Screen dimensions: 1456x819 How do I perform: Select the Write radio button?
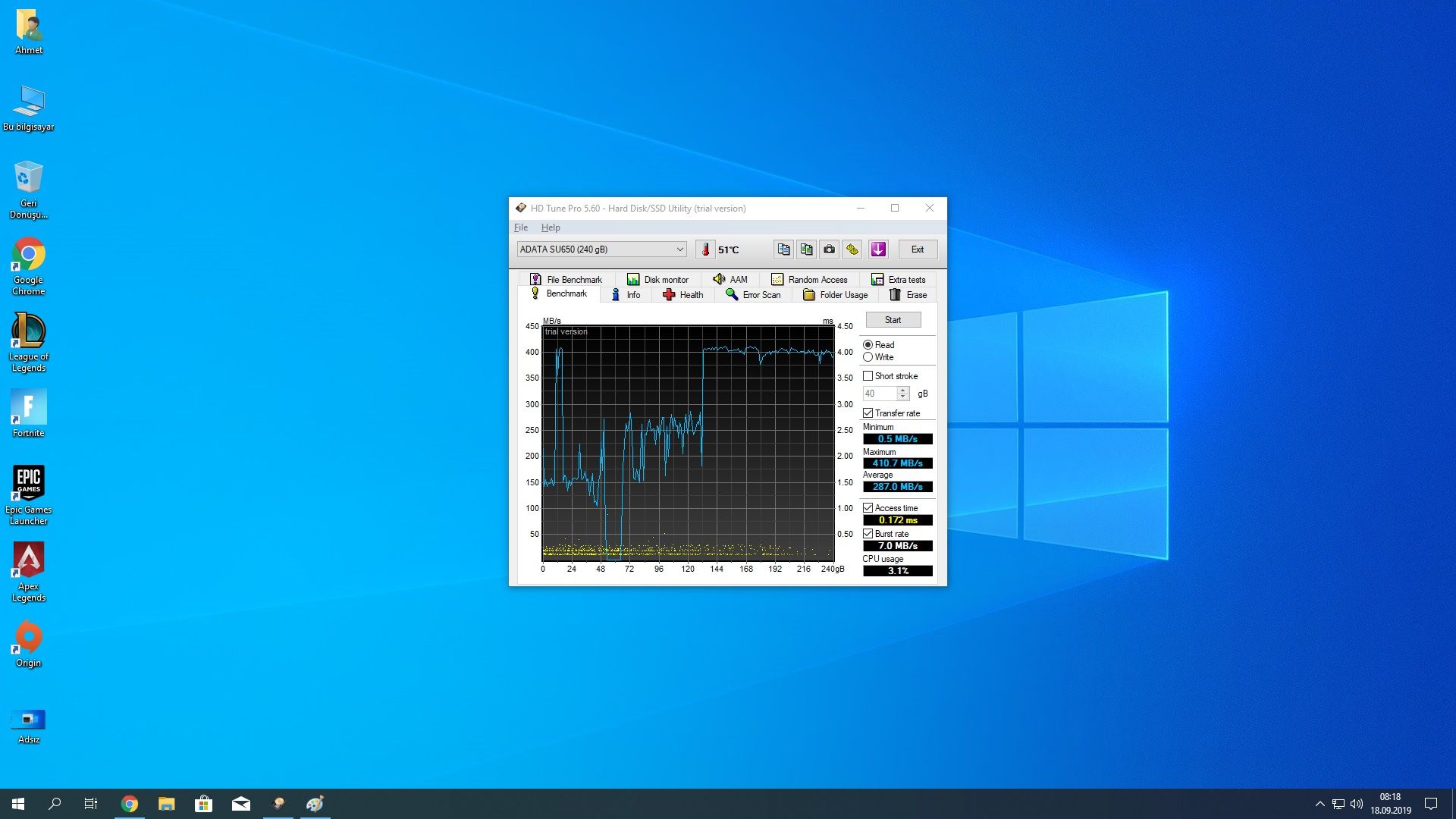pyautogui.click(x=868, y=357)
